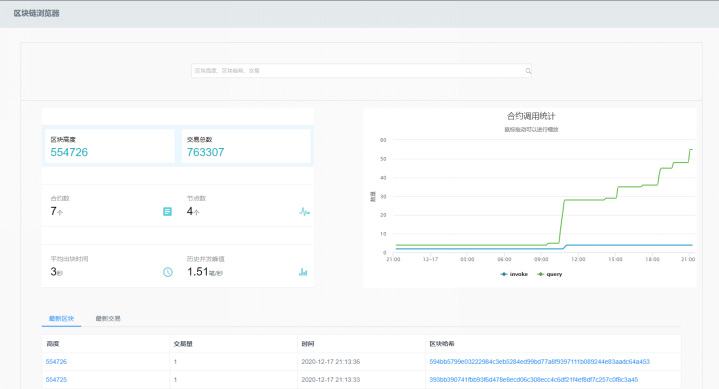
Task: Click the 时间 column header
Action: 308,344
